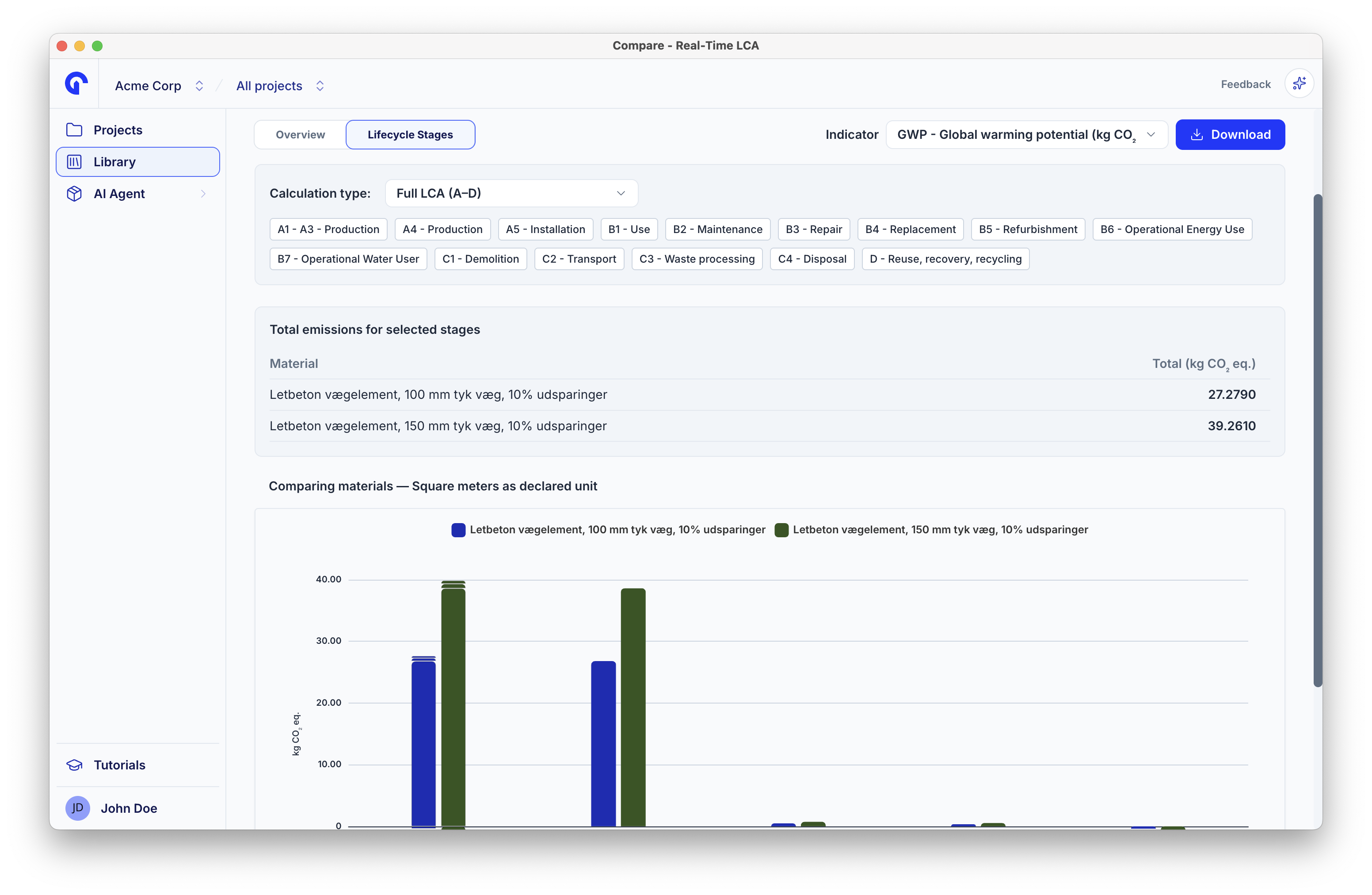Toggle the A1 - A3 Production stage
Image resolution: width=1372 pixels, height=895 pixels.
328,229
